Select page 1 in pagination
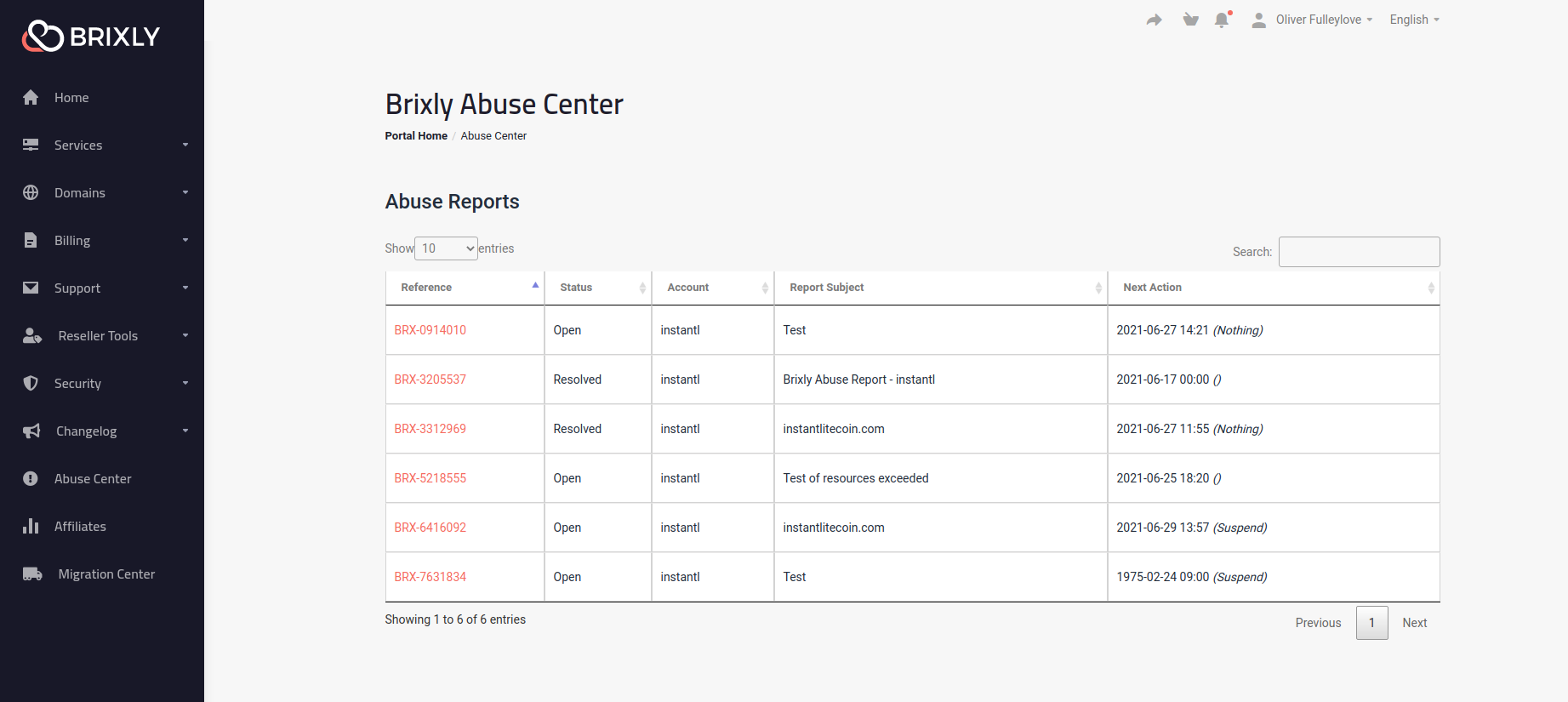The width and height of the screenshot is (1568, 702). tap(1371, 623)
